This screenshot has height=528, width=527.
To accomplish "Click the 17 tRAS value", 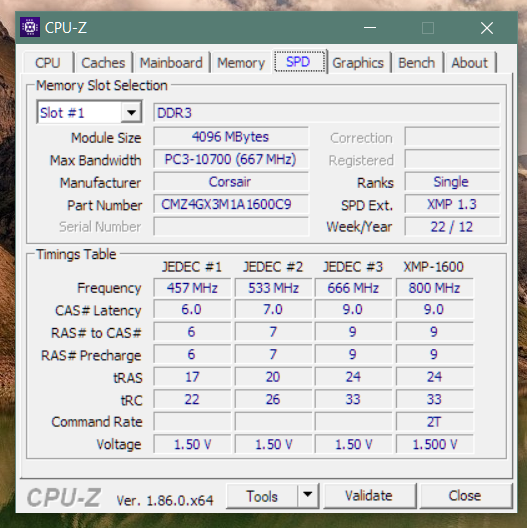I will (x=192, y=376).
